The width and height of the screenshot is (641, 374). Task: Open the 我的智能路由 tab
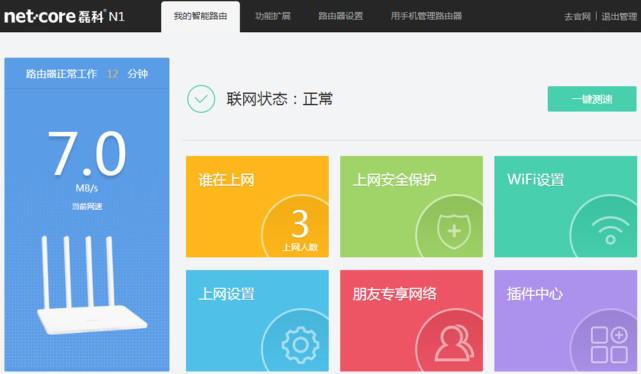point(200,16)
